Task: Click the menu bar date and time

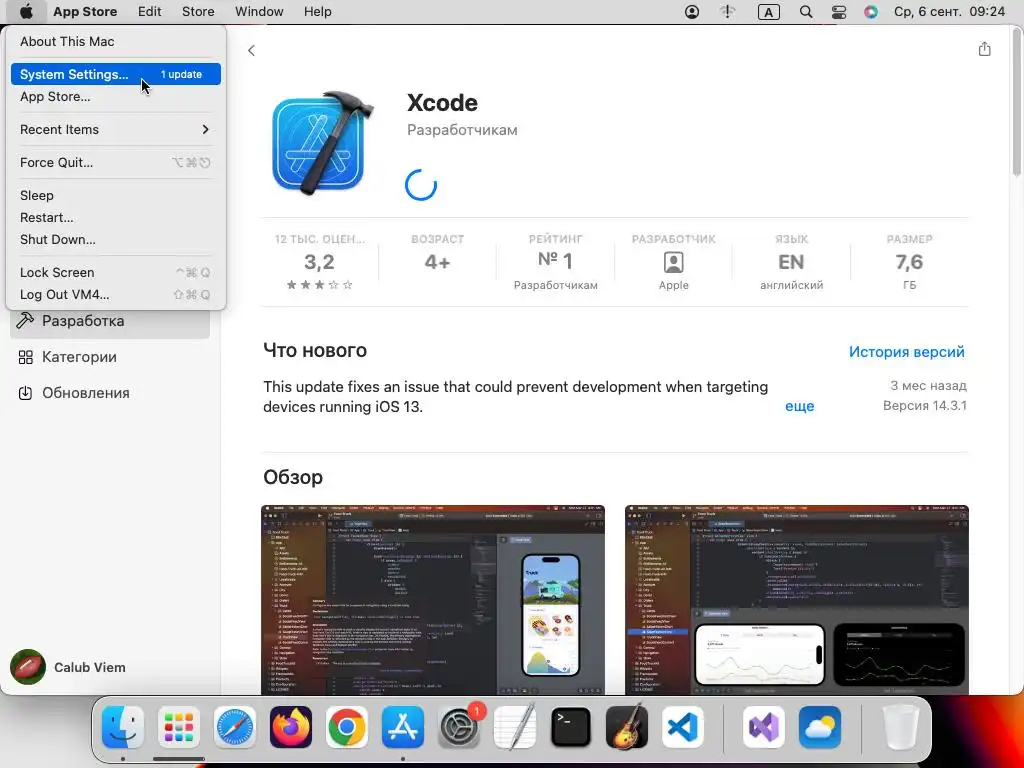Action: click(x=950, y=12)
